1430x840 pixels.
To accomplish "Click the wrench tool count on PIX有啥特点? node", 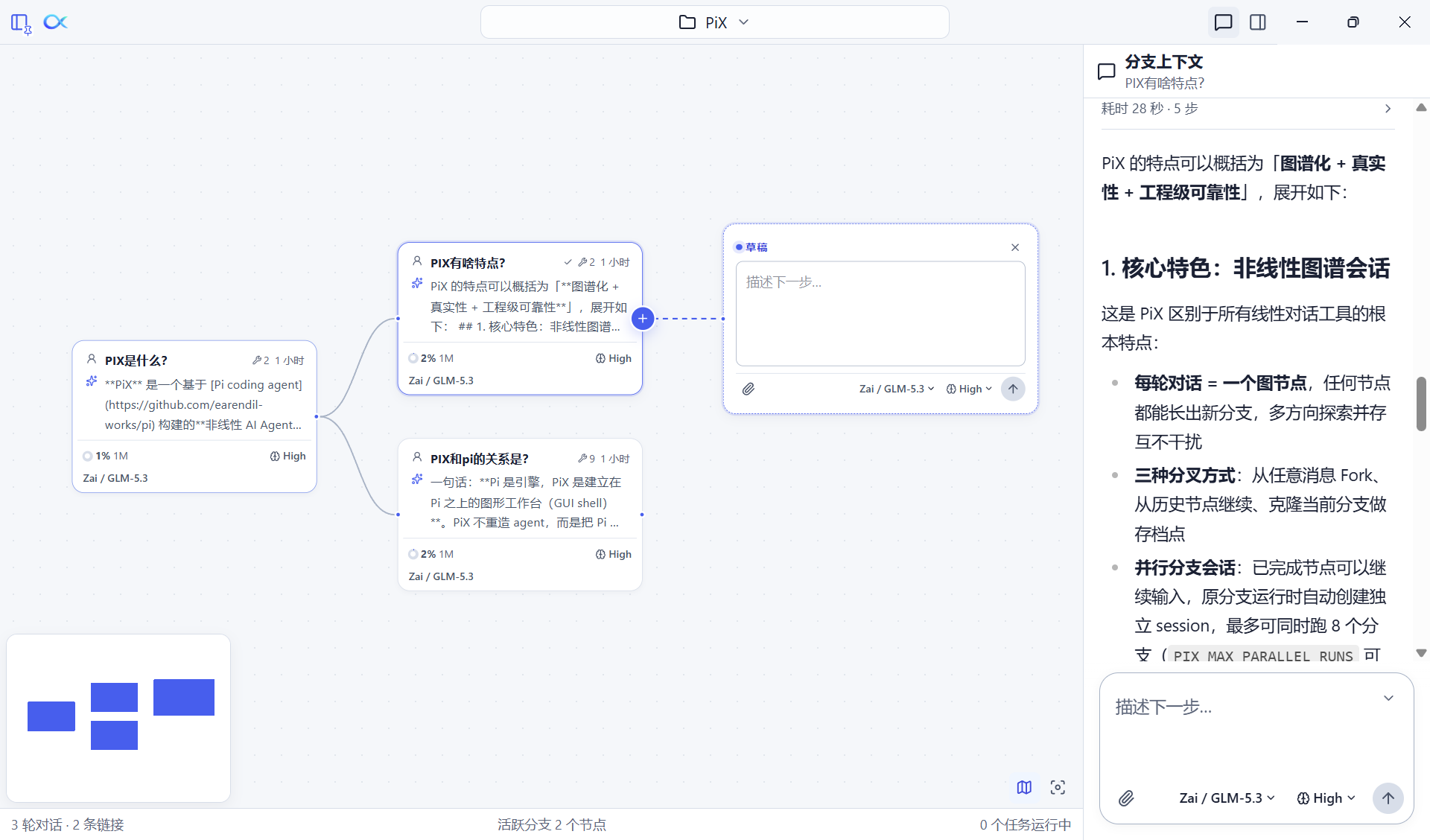I will click(586, 262).
